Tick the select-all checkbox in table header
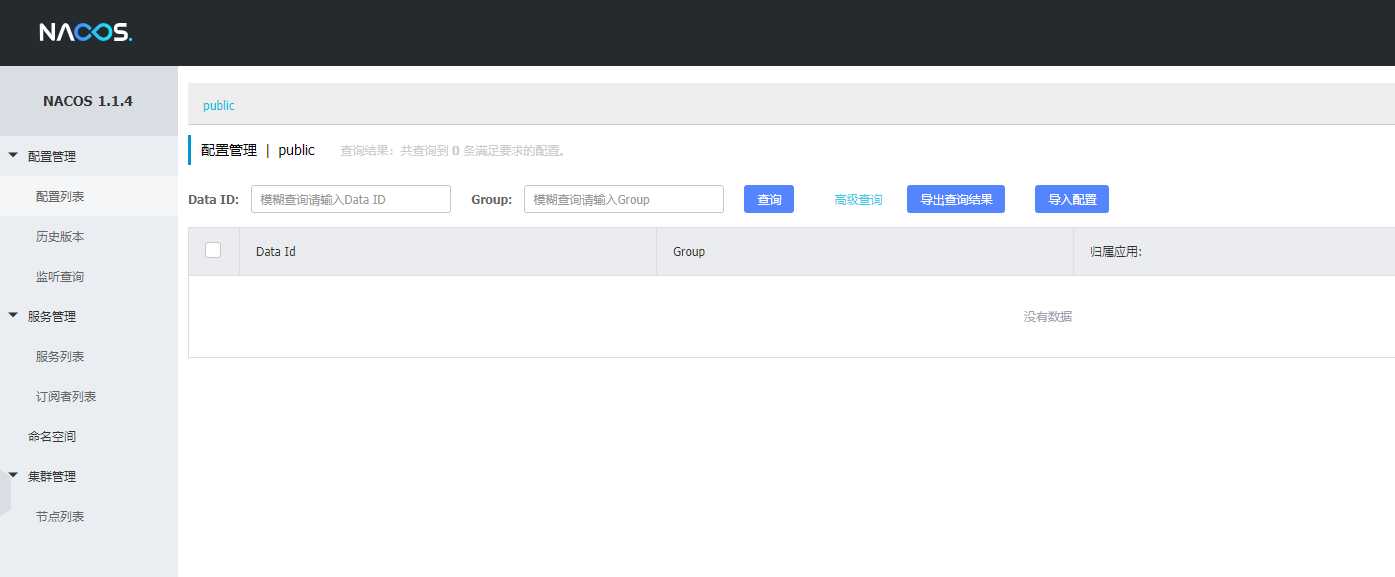1395x577 pixels. (213, 250)
